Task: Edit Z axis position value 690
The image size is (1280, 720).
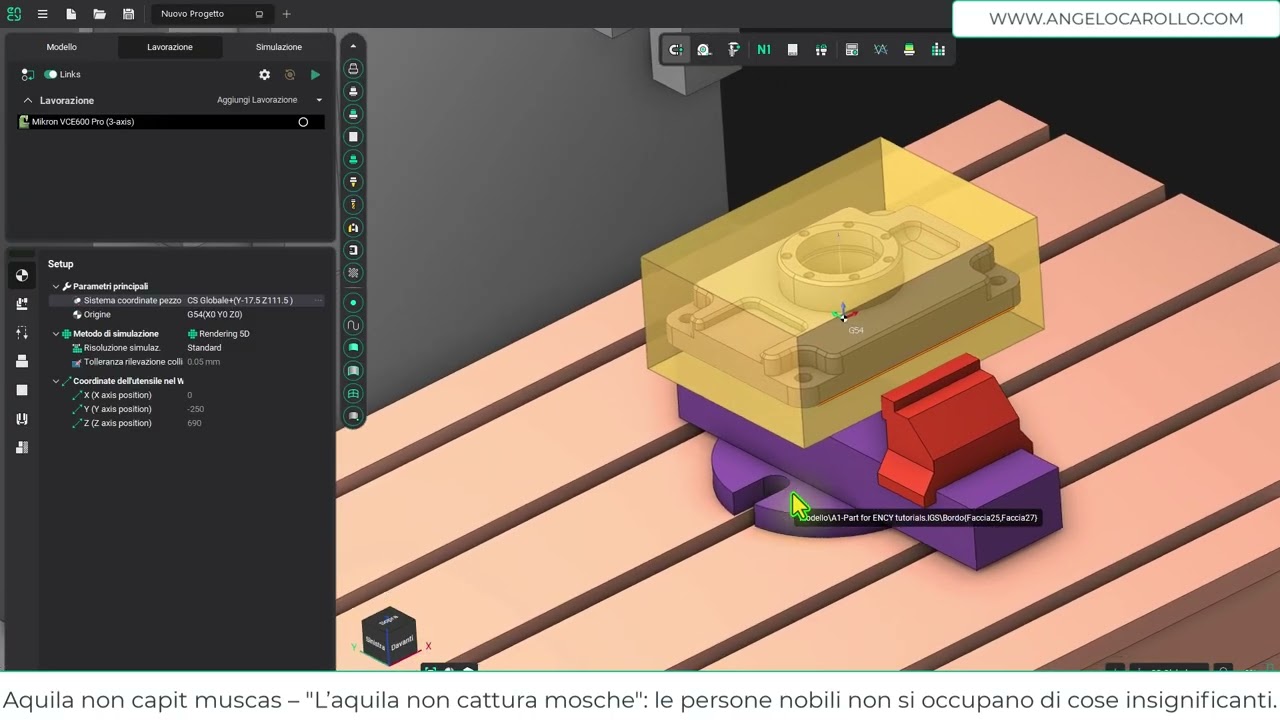Action: pos(194,423)
